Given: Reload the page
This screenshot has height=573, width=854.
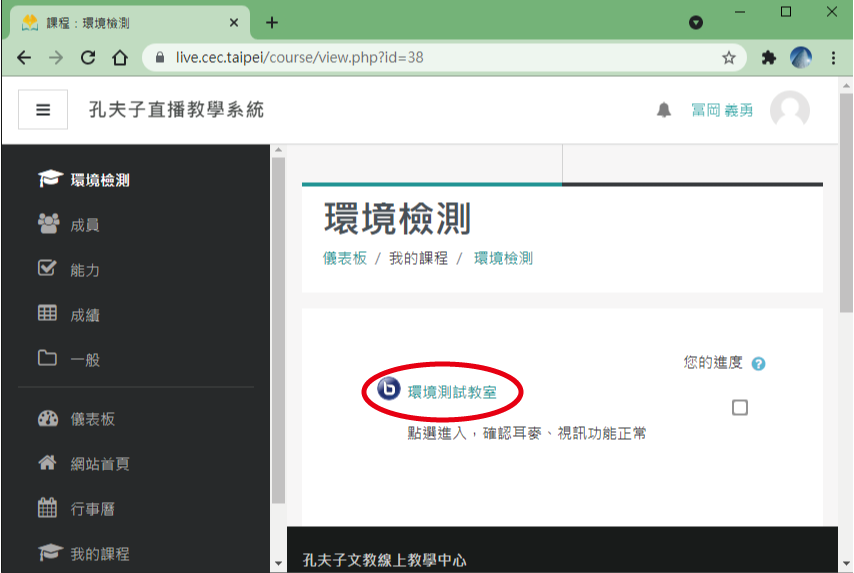Looking at the screenshot, I should click(88, 57).
